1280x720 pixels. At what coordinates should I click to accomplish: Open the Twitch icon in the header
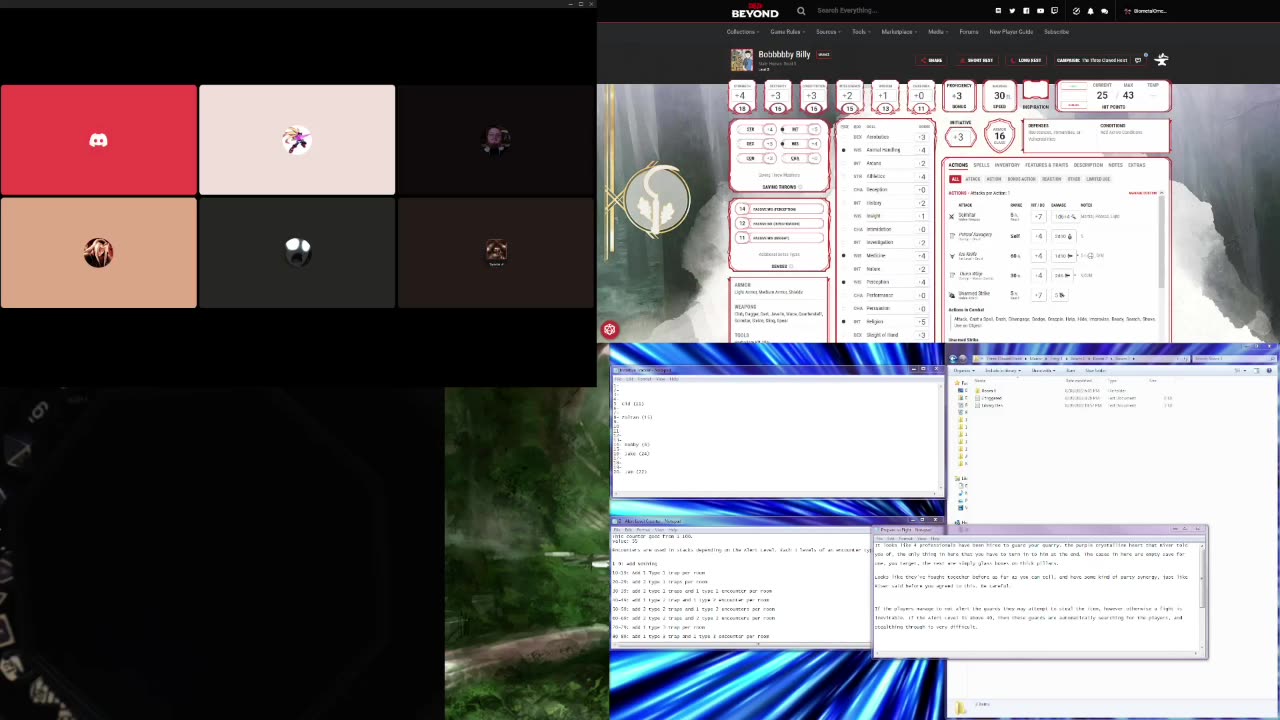(x=1054, y=11)
